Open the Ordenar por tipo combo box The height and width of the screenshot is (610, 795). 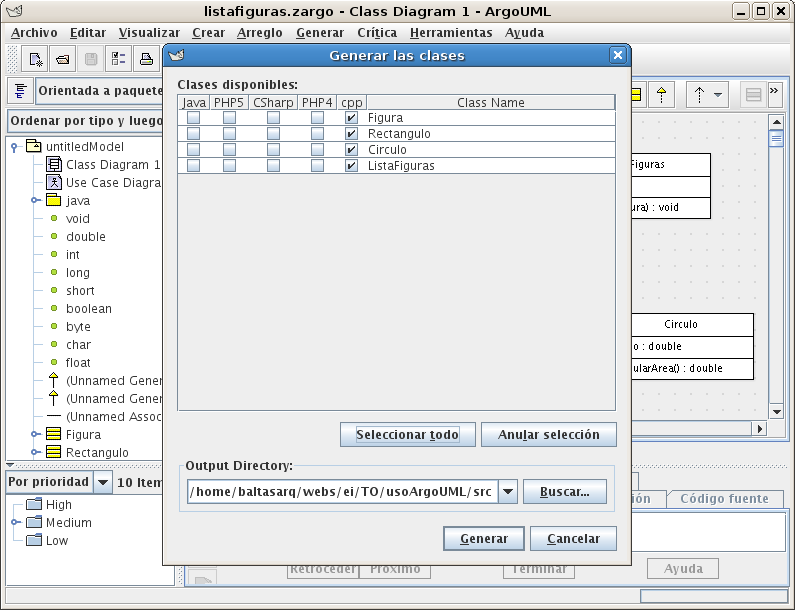click(86, 121)
